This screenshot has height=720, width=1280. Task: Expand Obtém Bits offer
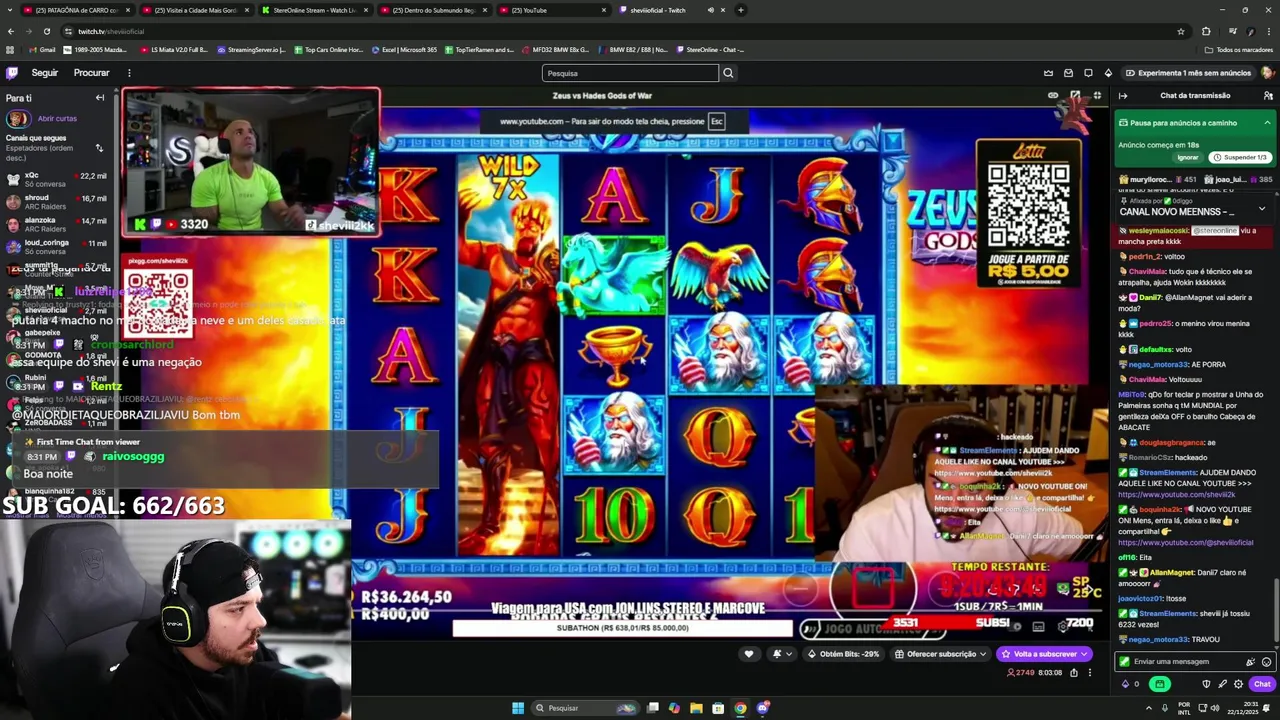844,654
